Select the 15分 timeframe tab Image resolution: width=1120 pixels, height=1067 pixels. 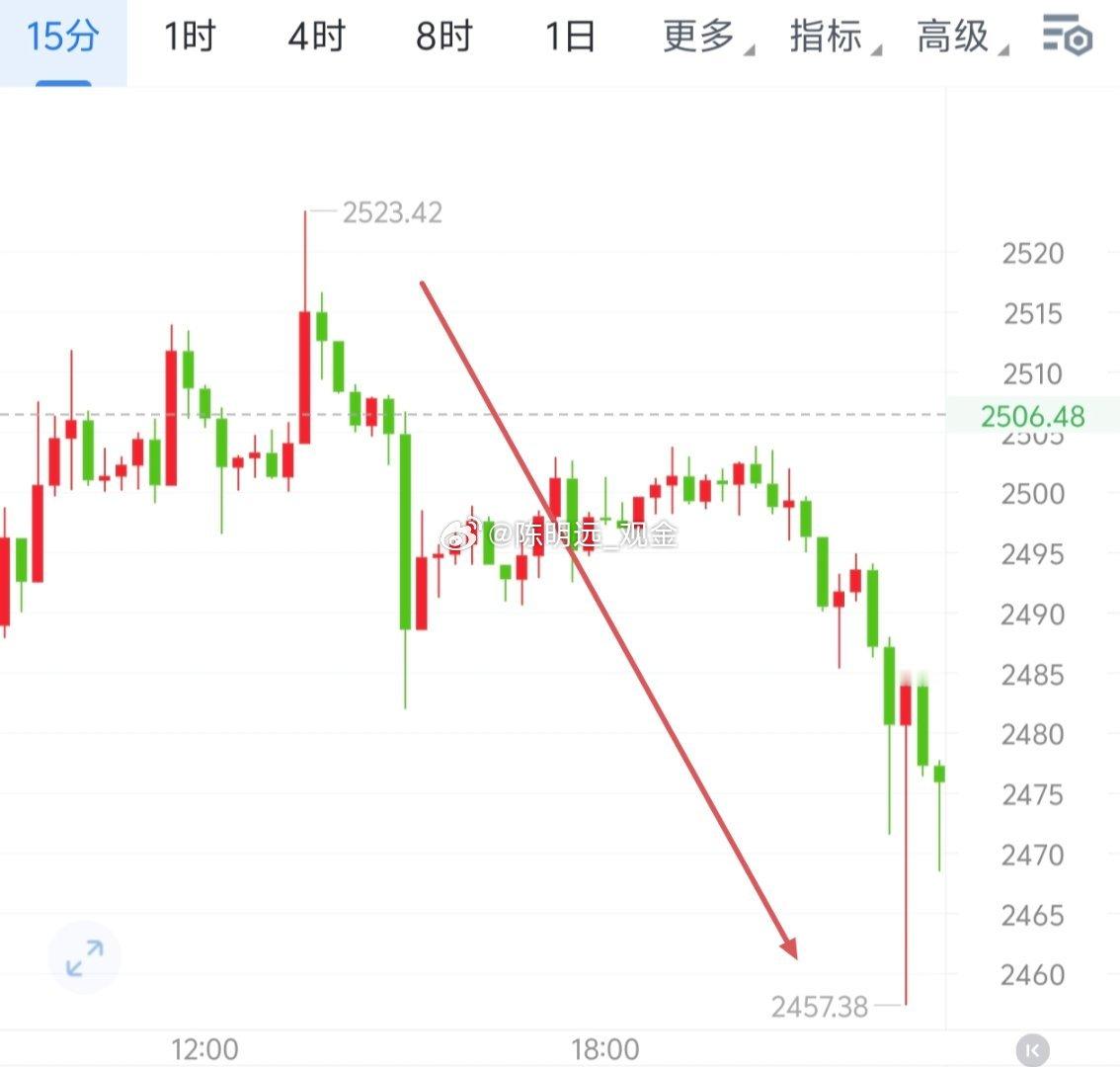63,38
